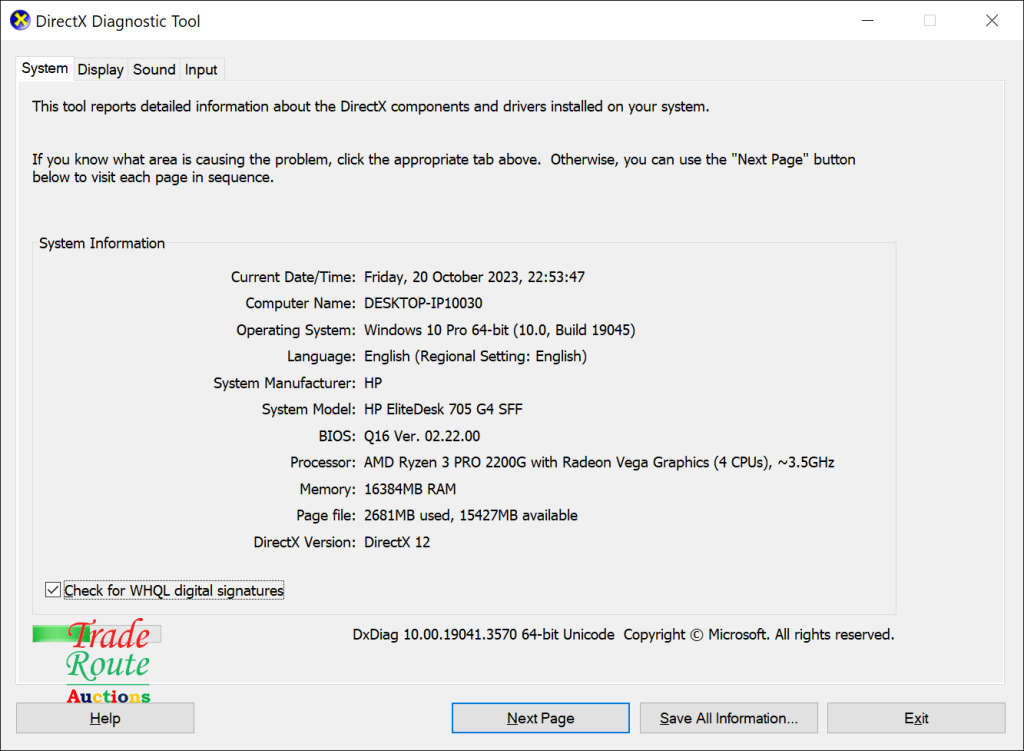The image size is (1024, 751).
Task: Uncheck Check for WHQL digital signatures
Action: click(54, 591)
